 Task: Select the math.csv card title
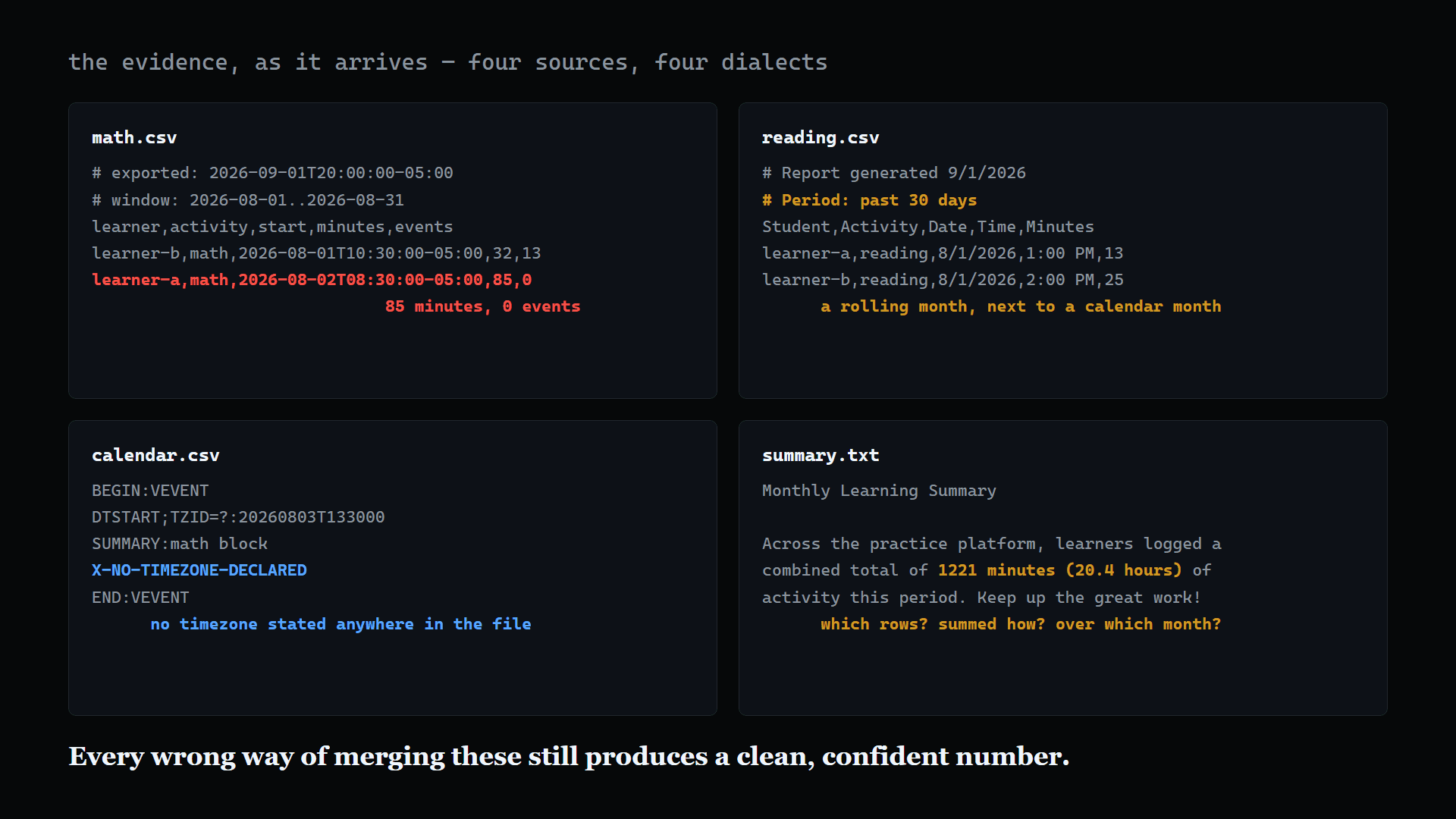134,137
